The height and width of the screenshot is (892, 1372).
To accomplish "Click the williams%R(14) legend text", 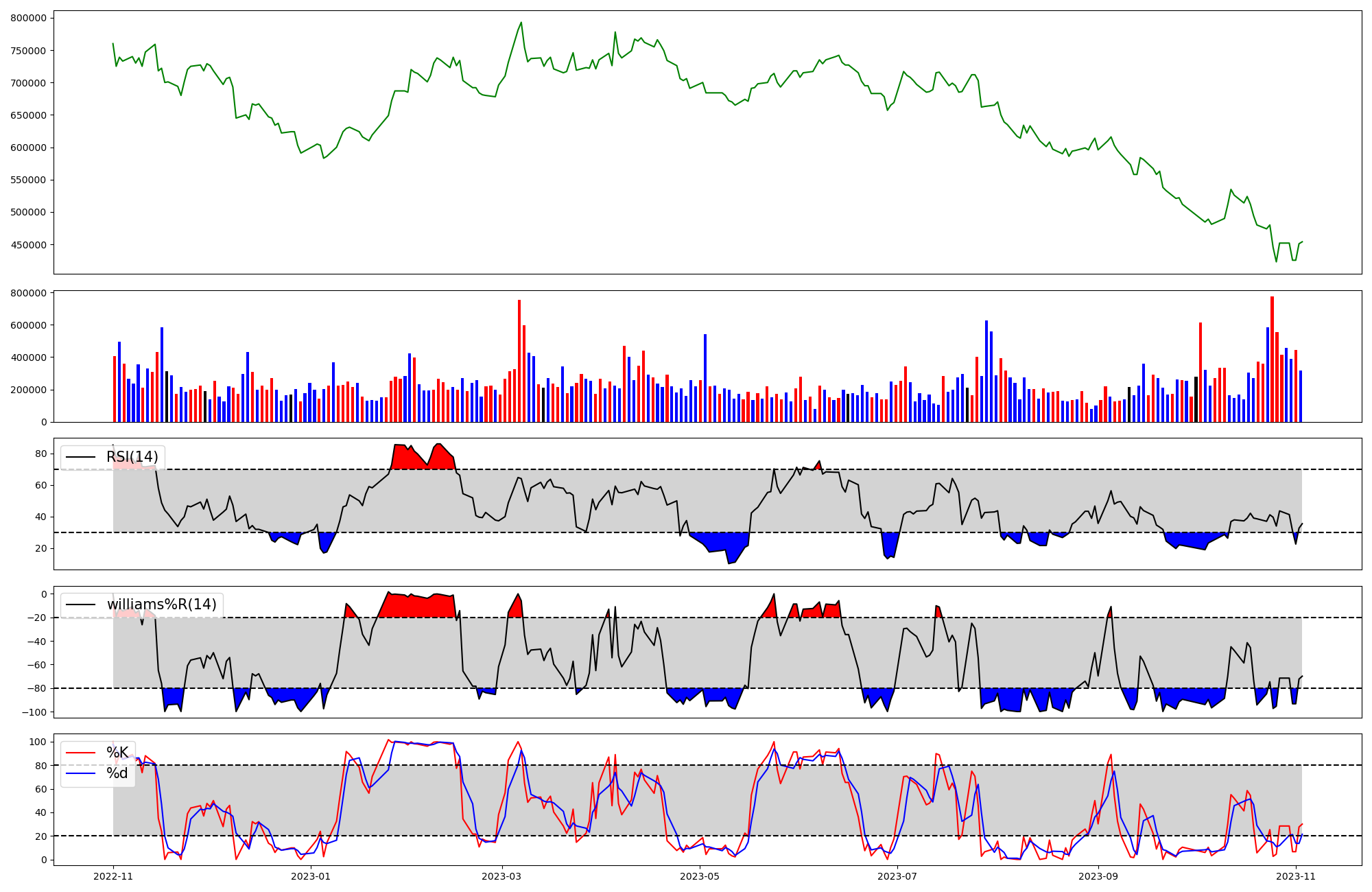I will [x=161, y=605].
